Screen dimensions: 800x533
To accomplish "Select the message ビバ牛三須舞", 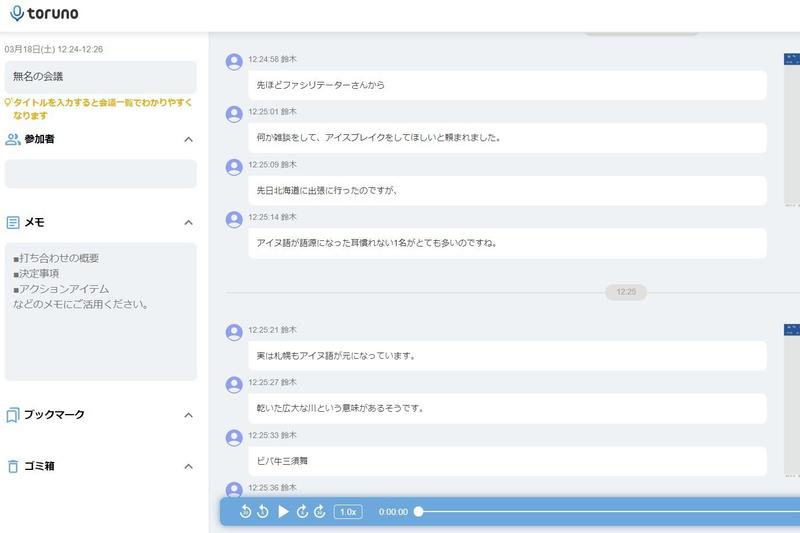I will pyautogui.click(x=507, y=461).
